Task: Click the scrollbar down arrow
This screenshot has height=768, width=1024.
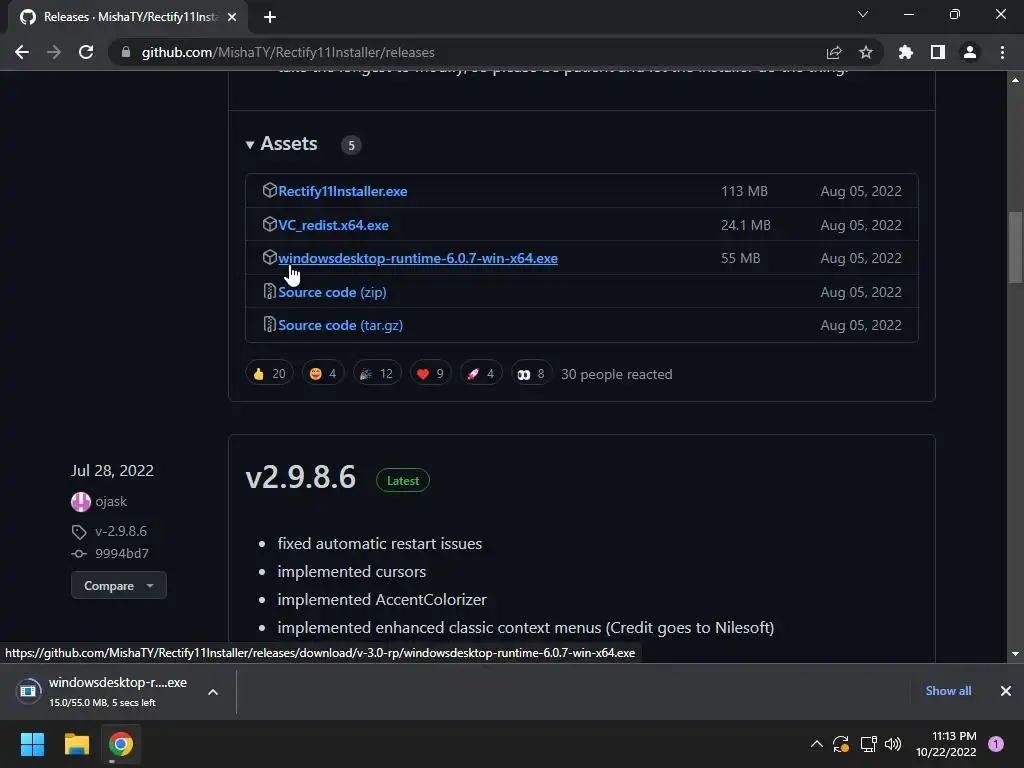Action: pyautogui.click(x=1016, y=654)
